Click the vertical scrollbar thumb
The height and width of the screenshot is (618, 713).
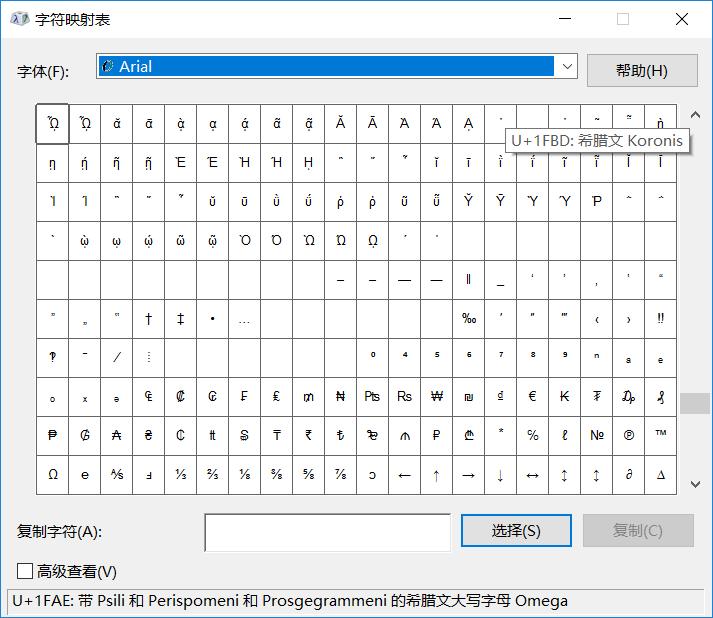(695, 403)
